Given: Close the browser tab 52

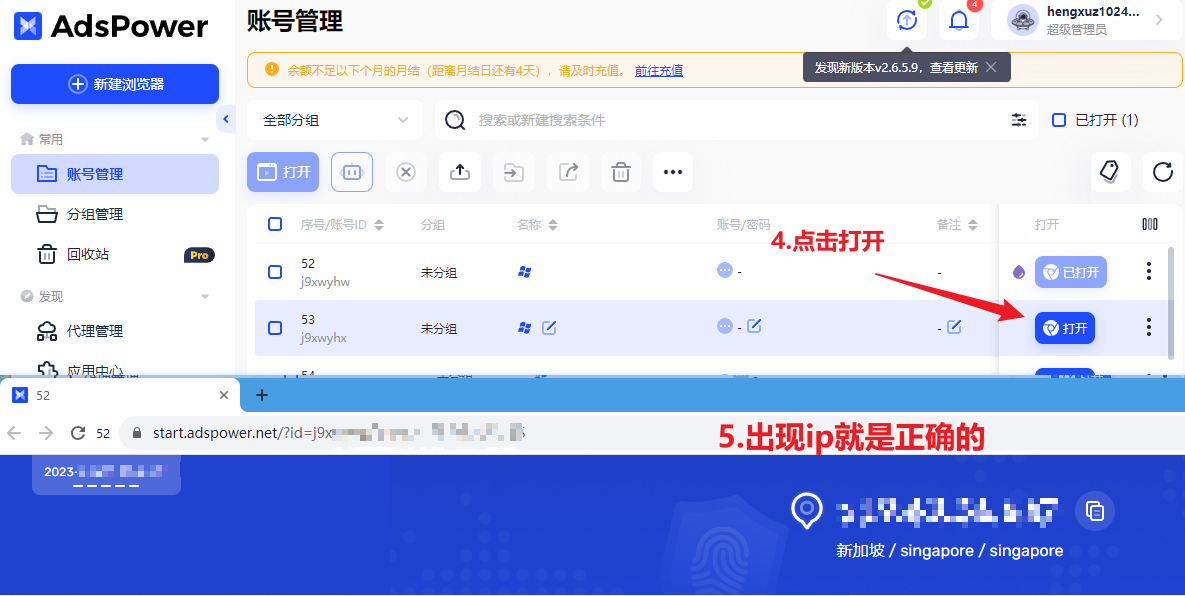Looking at the screenshot, I should click(224, 395).
